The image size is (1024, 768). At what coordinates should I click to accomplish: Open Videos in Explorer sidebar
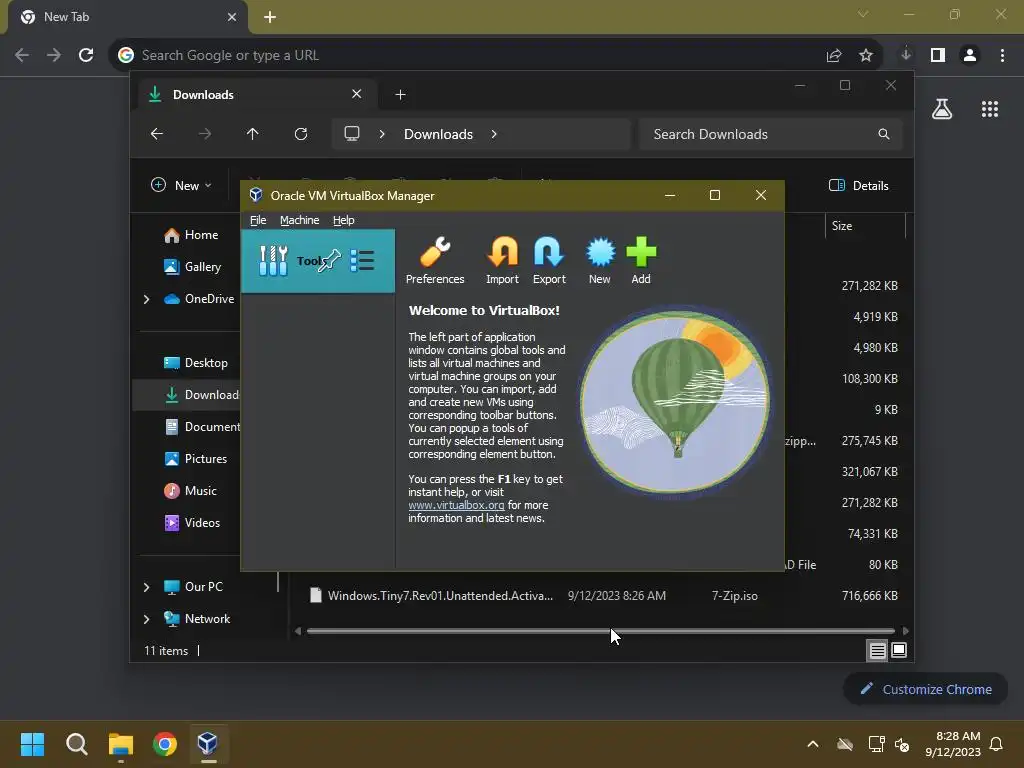click(x=192, y=522)
